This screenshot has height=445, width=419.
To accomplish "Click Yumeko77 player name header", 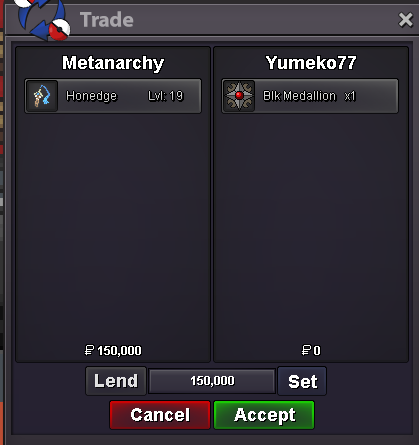I will [311, 63].
